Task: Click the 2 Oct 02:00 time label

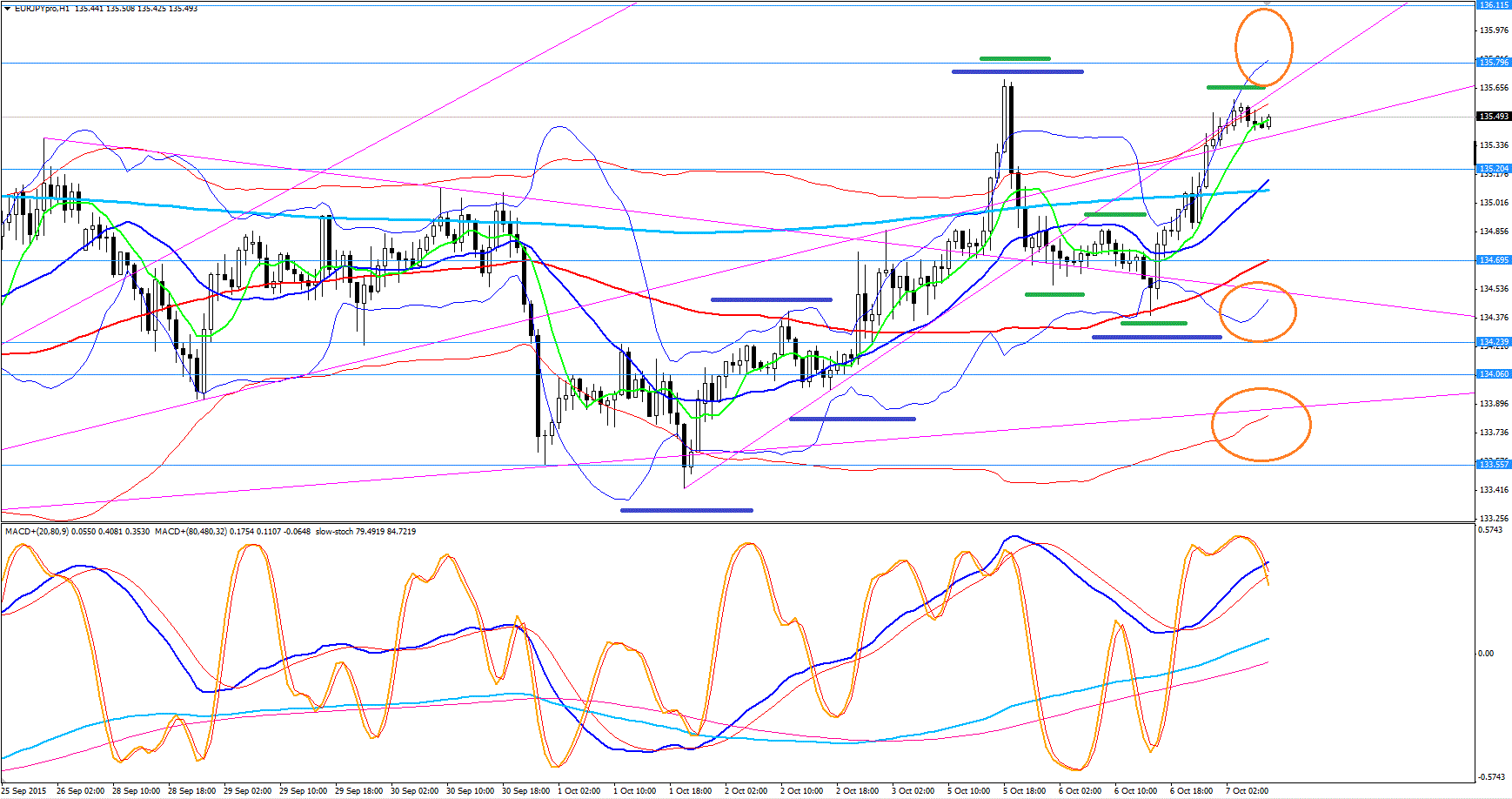Action: coord(746,791)
